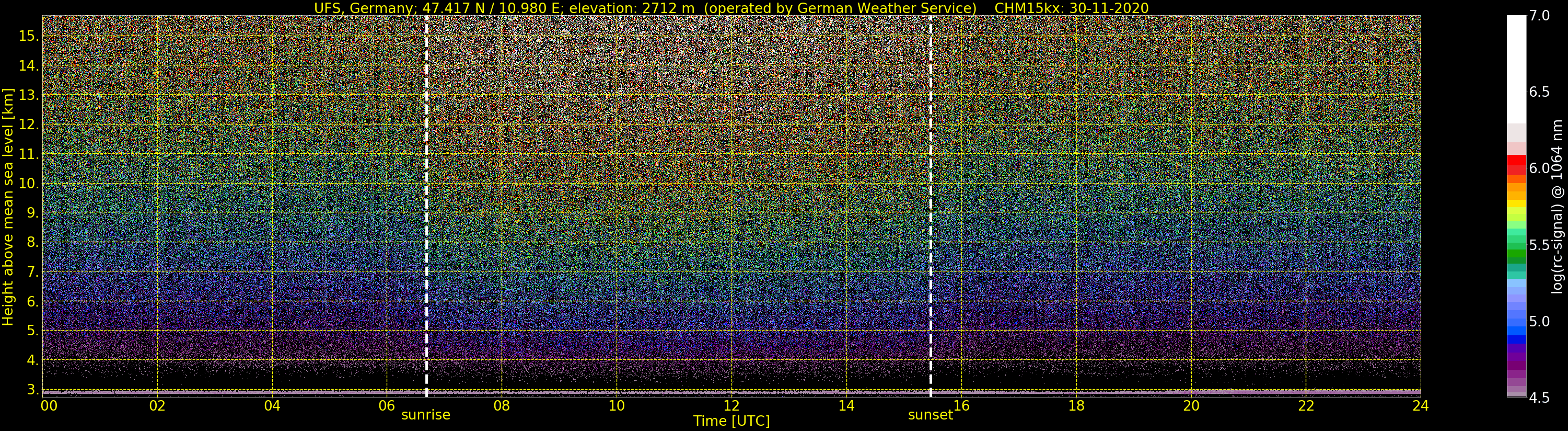This screenshot has width=1568, height=431.
Task: Click the '18' hour tick on time axis
Action: (x=1076, y=405)
